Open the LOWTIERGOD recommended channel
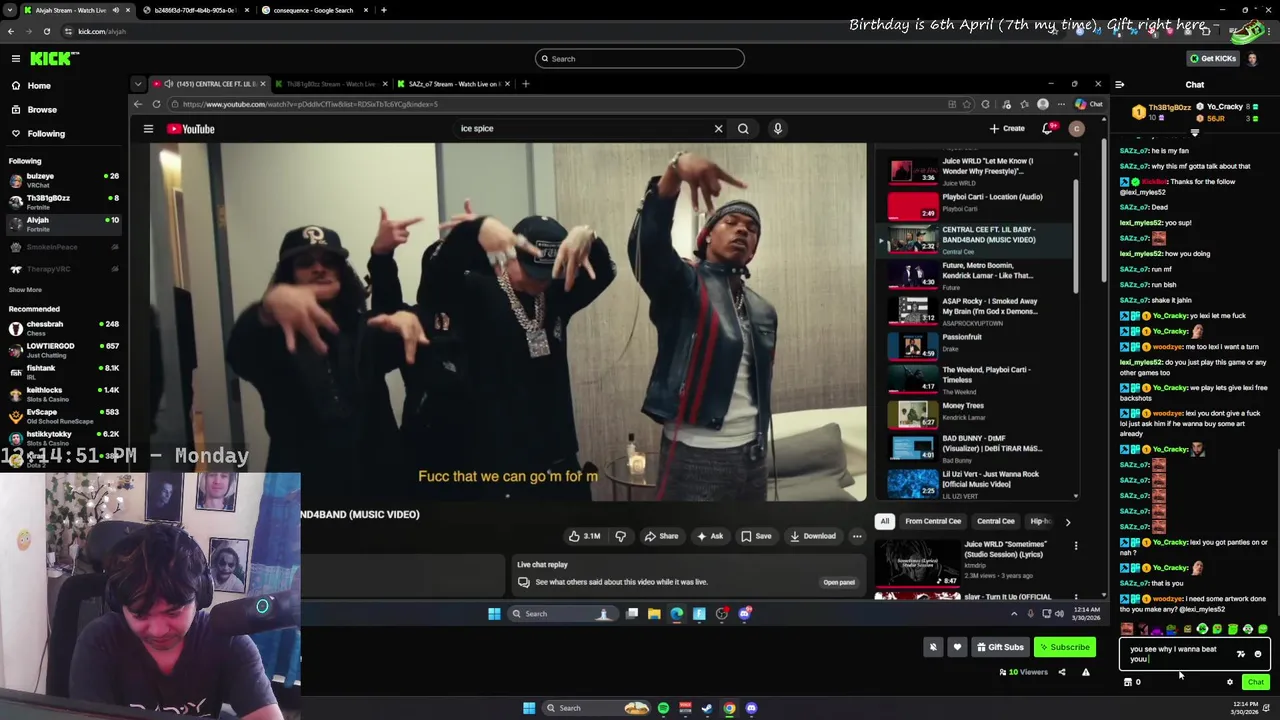Image resolution: width=1280 pixels, height=720 pixels. click(x=62, y=351)
